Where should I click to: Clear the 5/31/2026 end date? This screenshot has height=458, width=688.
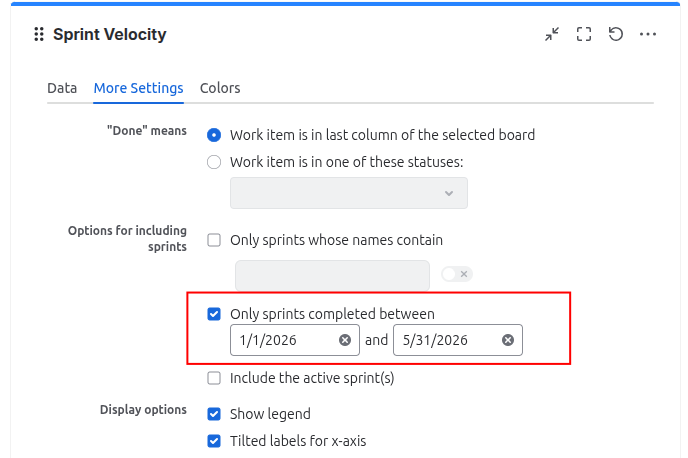click(x=508, y=340)
